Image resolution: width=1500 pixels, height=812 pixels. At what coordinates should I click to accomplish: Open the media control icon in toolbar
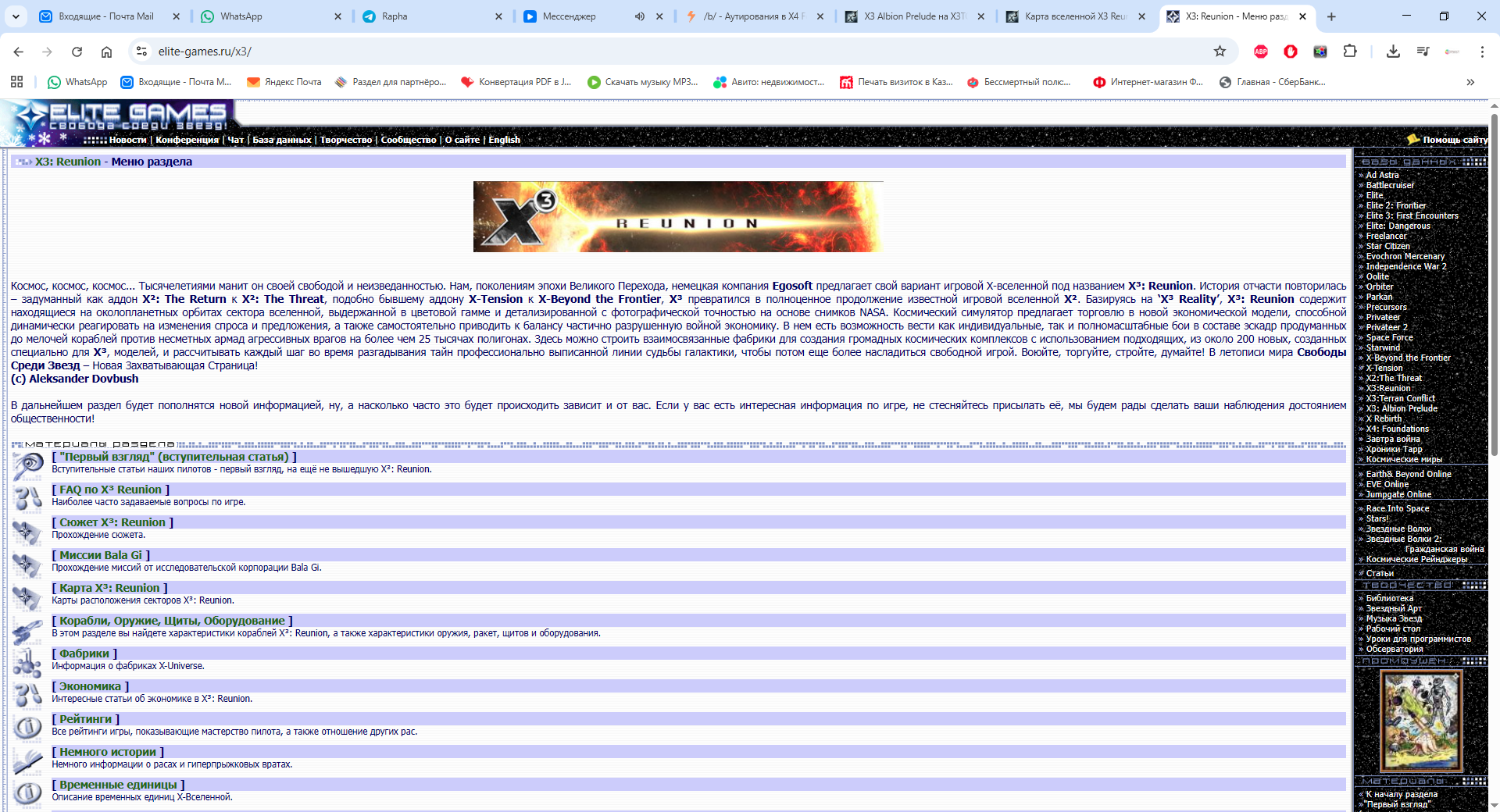tap(1423, 52)
